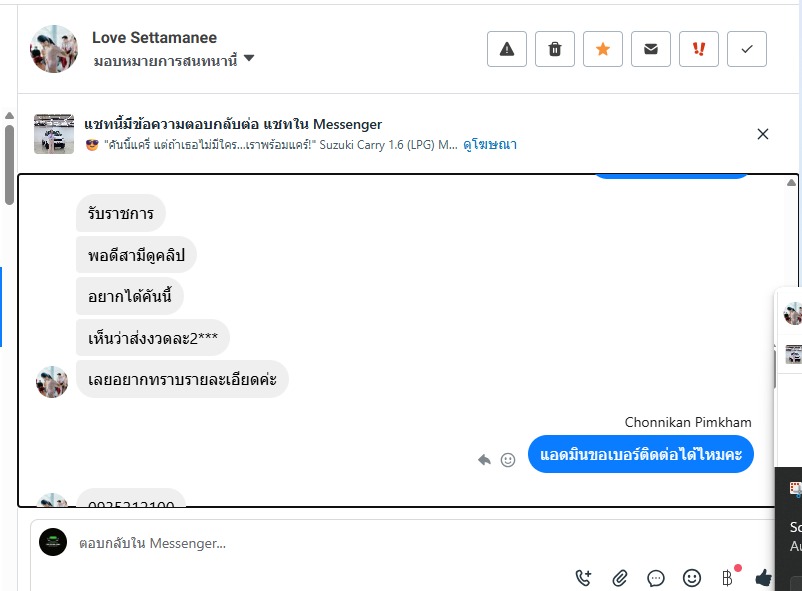Click the reply arrow beside the blue message
Image resolution: width=802 pixels, height=591 pixels.
click(485, 460)
